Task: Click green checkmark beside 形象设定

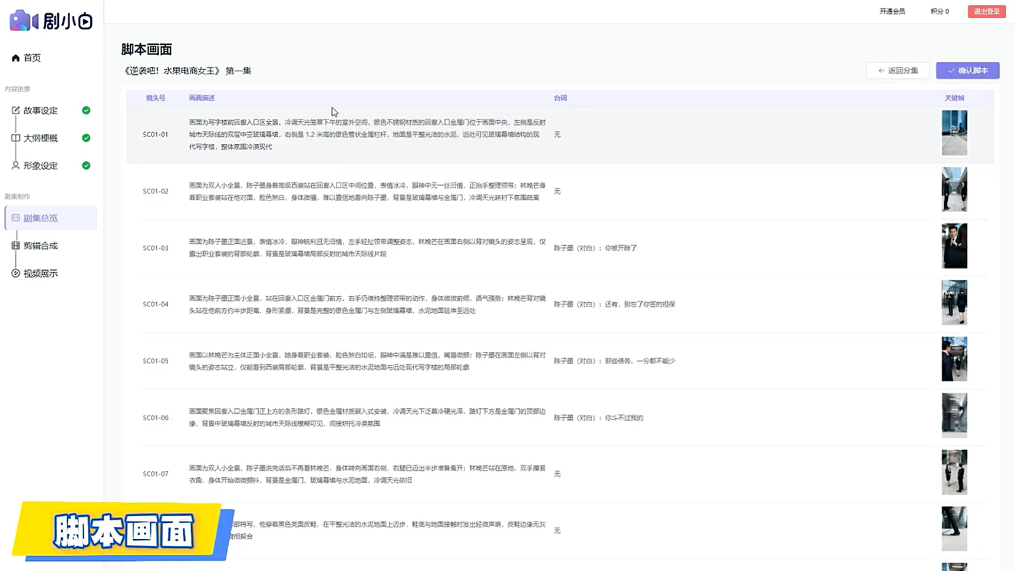Action: pos(86,165)
